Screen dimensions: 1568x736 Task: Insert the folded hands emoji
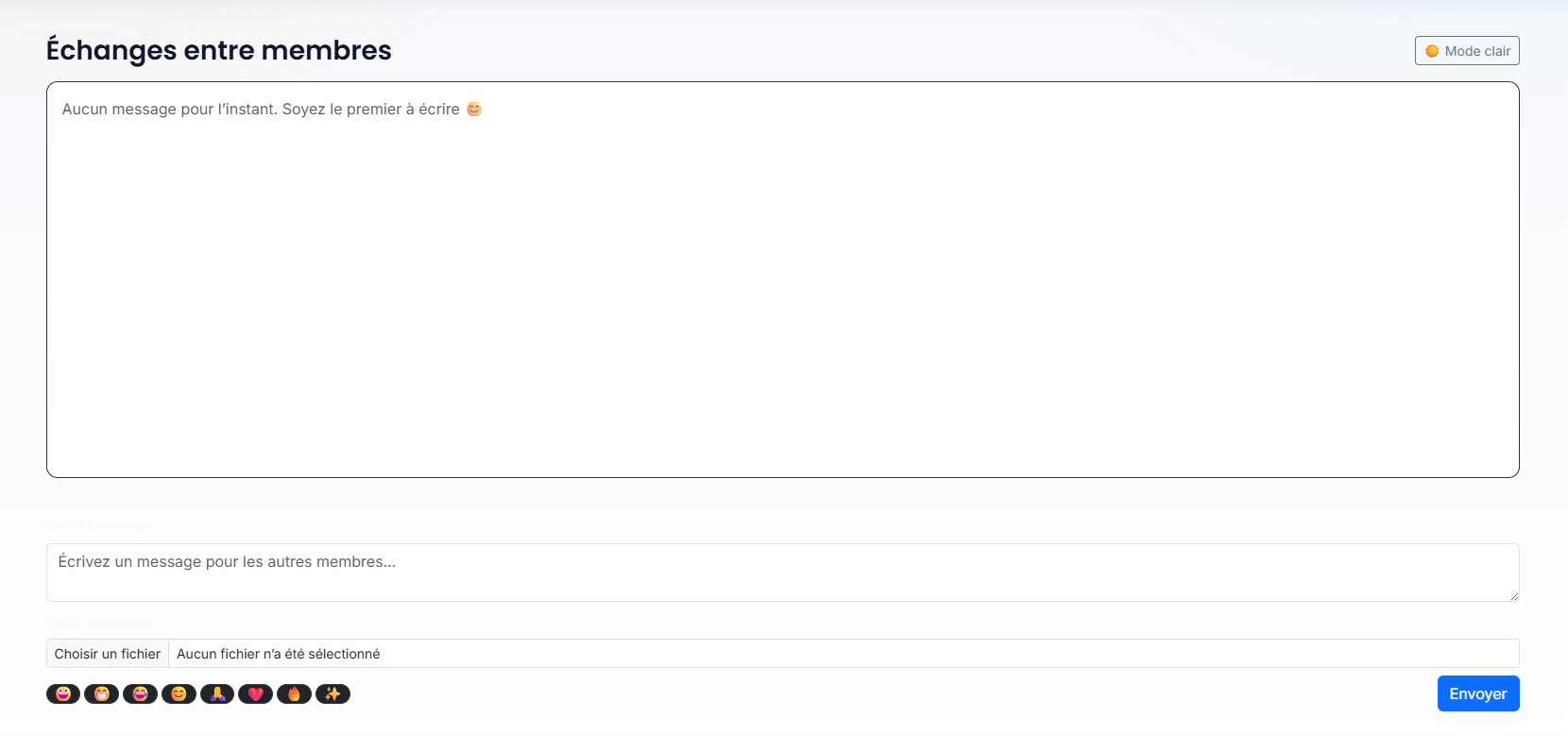click(x=217, y=694)
